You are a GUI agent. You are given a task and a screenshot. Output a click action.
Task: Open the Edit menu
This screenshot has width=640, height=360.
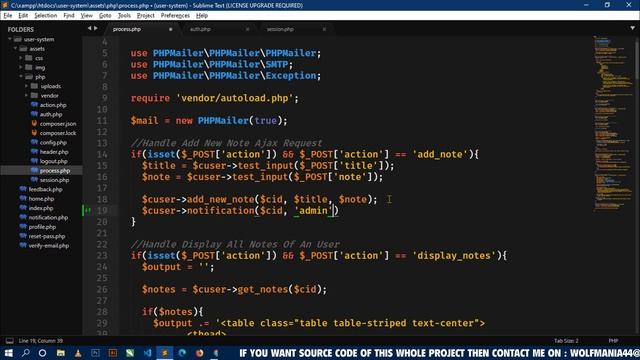tap(23, 16)
